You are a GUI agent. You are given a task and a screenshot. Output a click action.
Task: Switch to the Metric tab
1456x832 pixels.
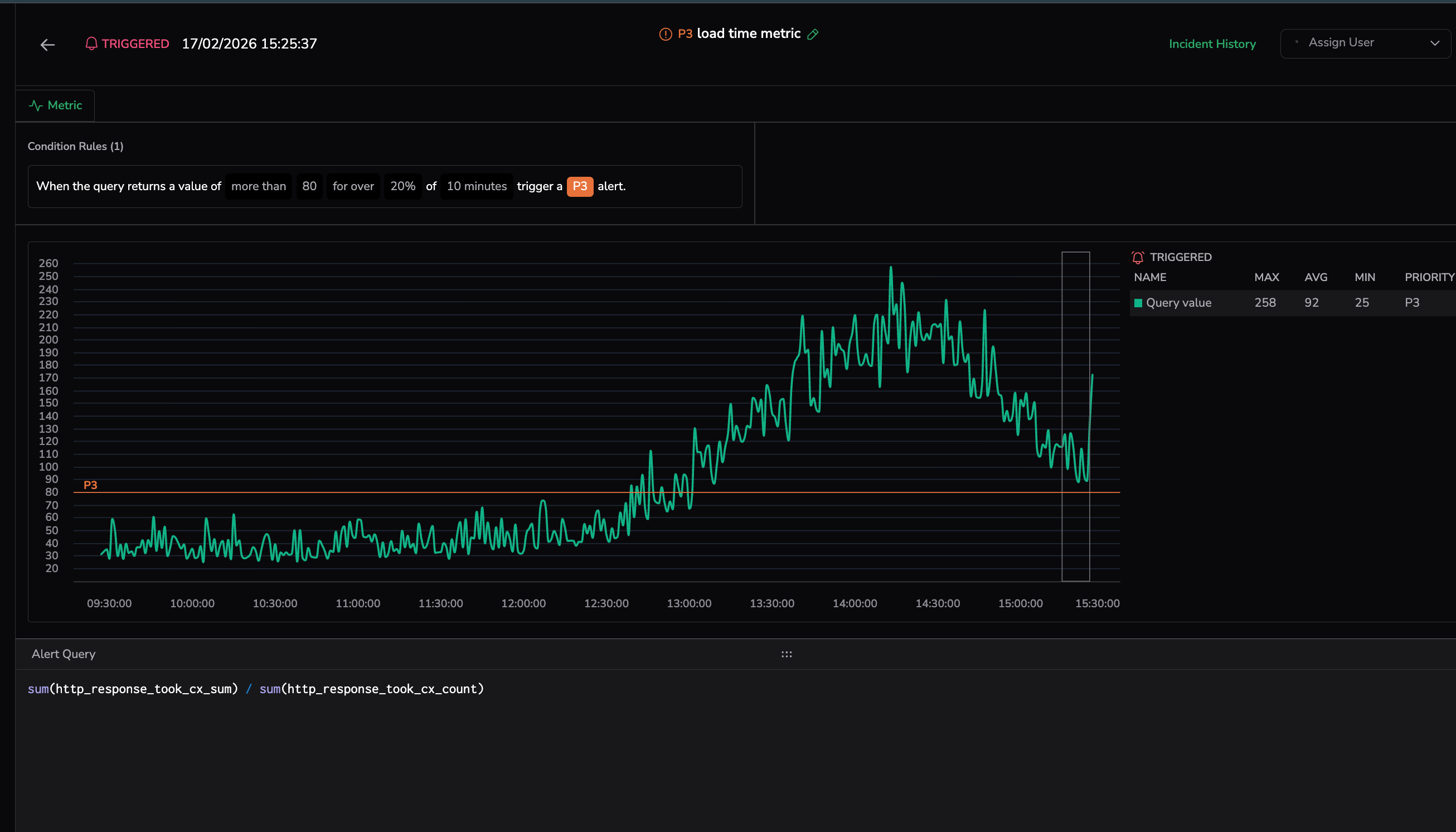64,106
